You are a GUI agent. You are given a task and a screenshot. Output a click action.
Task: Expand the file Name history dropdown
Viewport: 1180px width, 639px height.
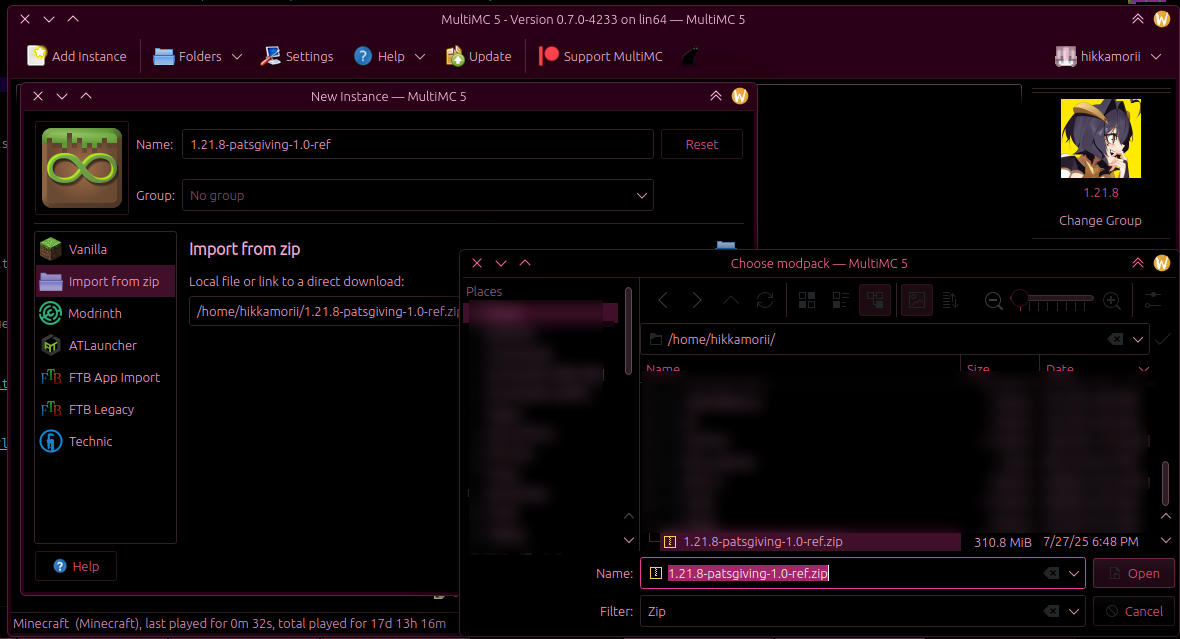pyautogui.click(x=1074, y=574)
